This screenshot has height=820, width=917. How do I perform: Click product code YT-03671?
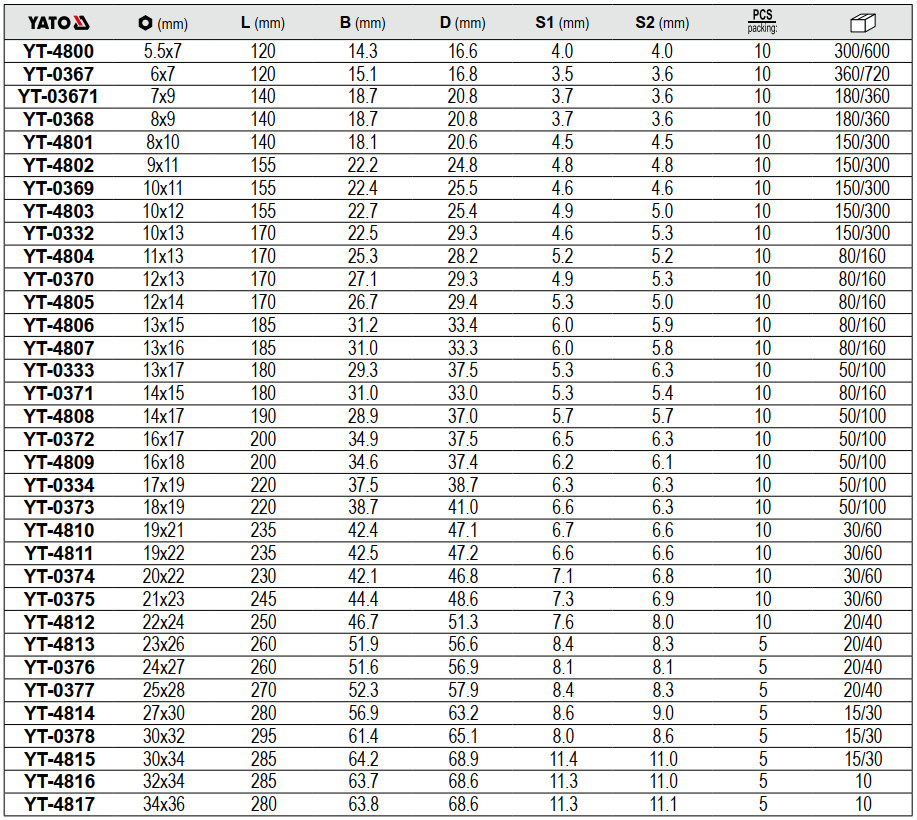click(58, 96)
